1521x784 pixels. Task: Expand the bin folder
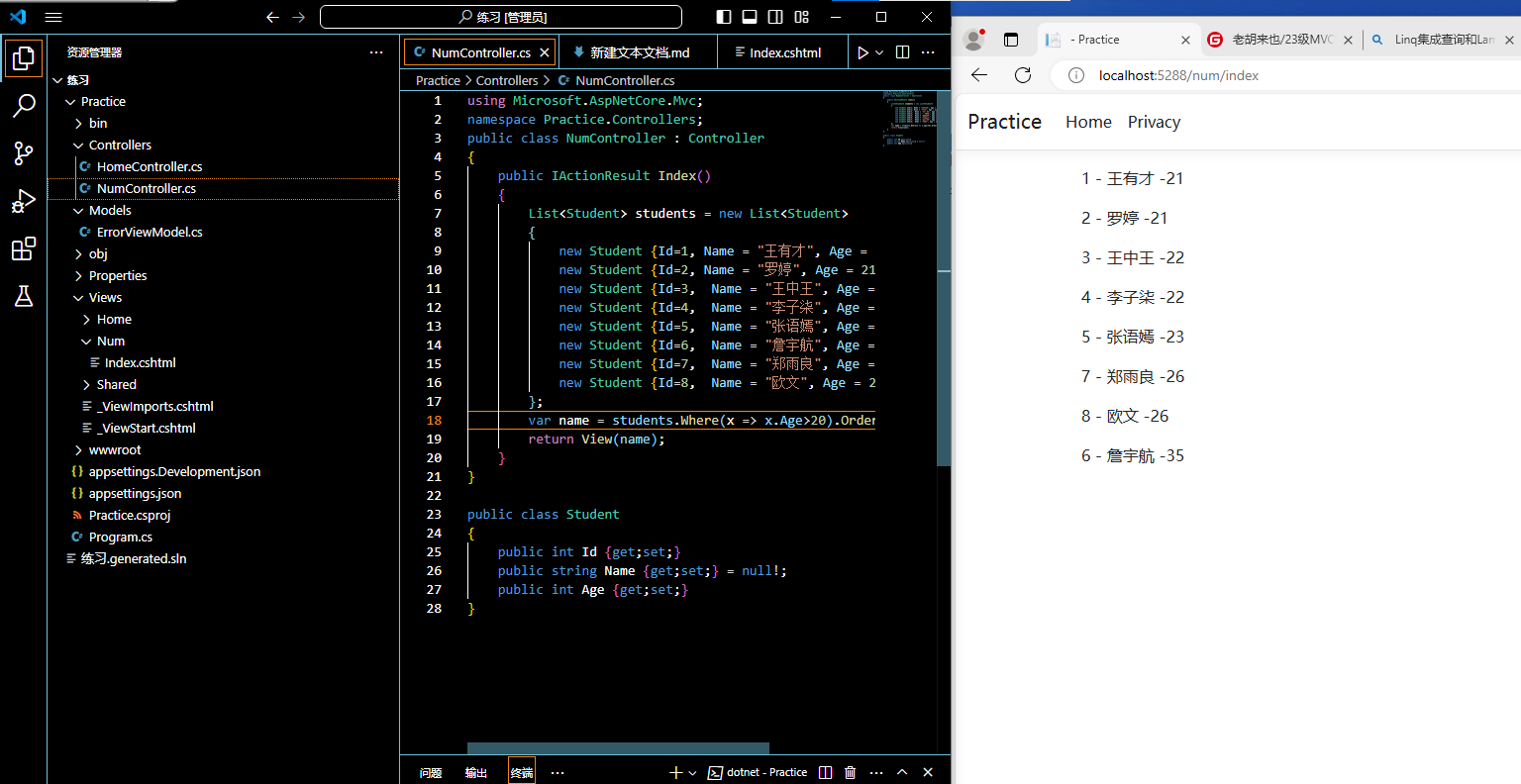click(98, 124)
